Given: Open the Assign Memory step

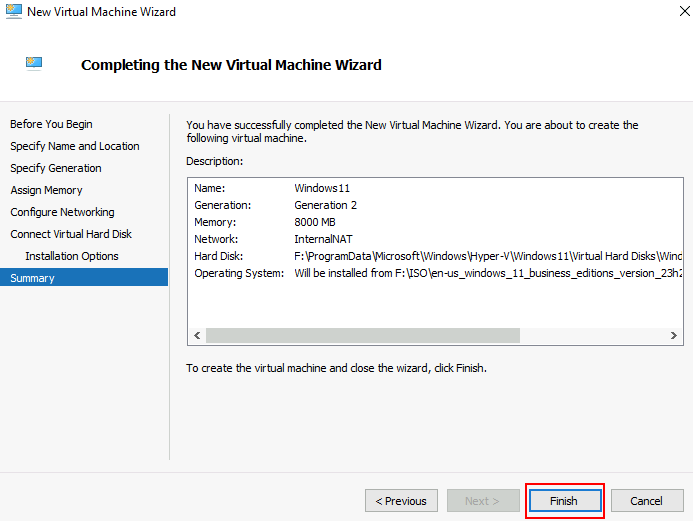Looking at the screenshot, I should [x=46, y=190].
